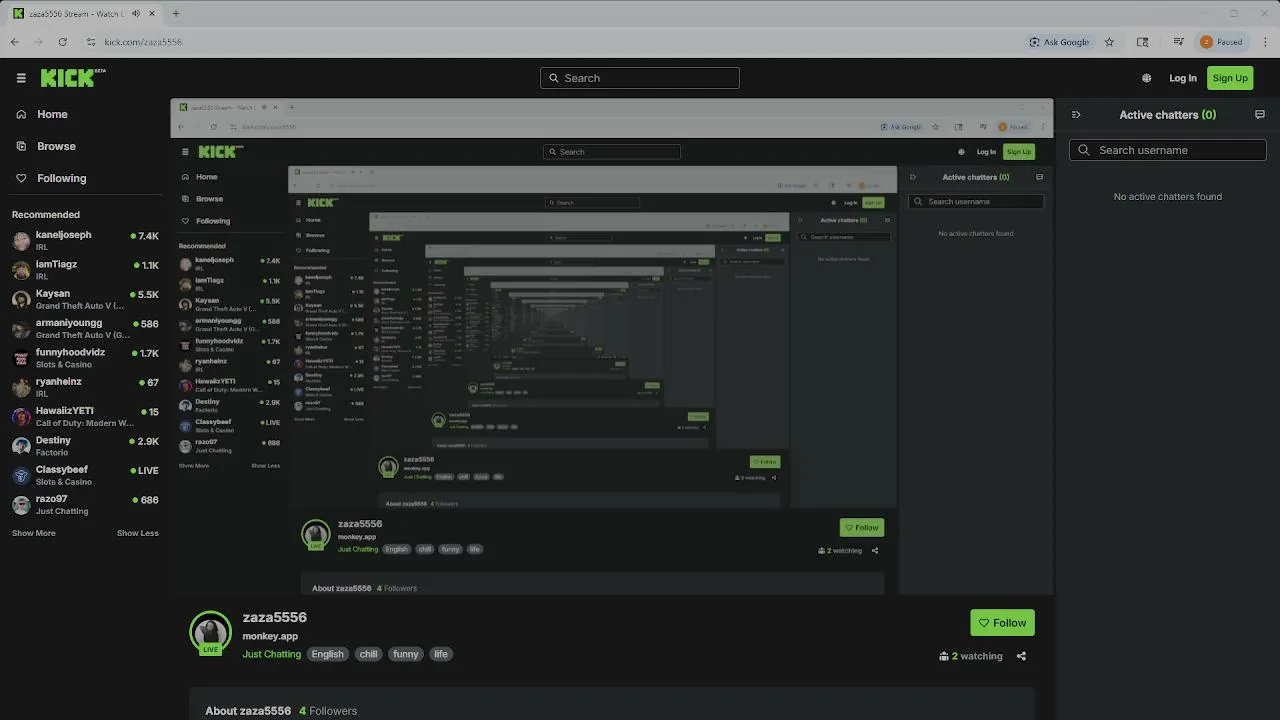Expand recommended list with Show More

point(34,533)
